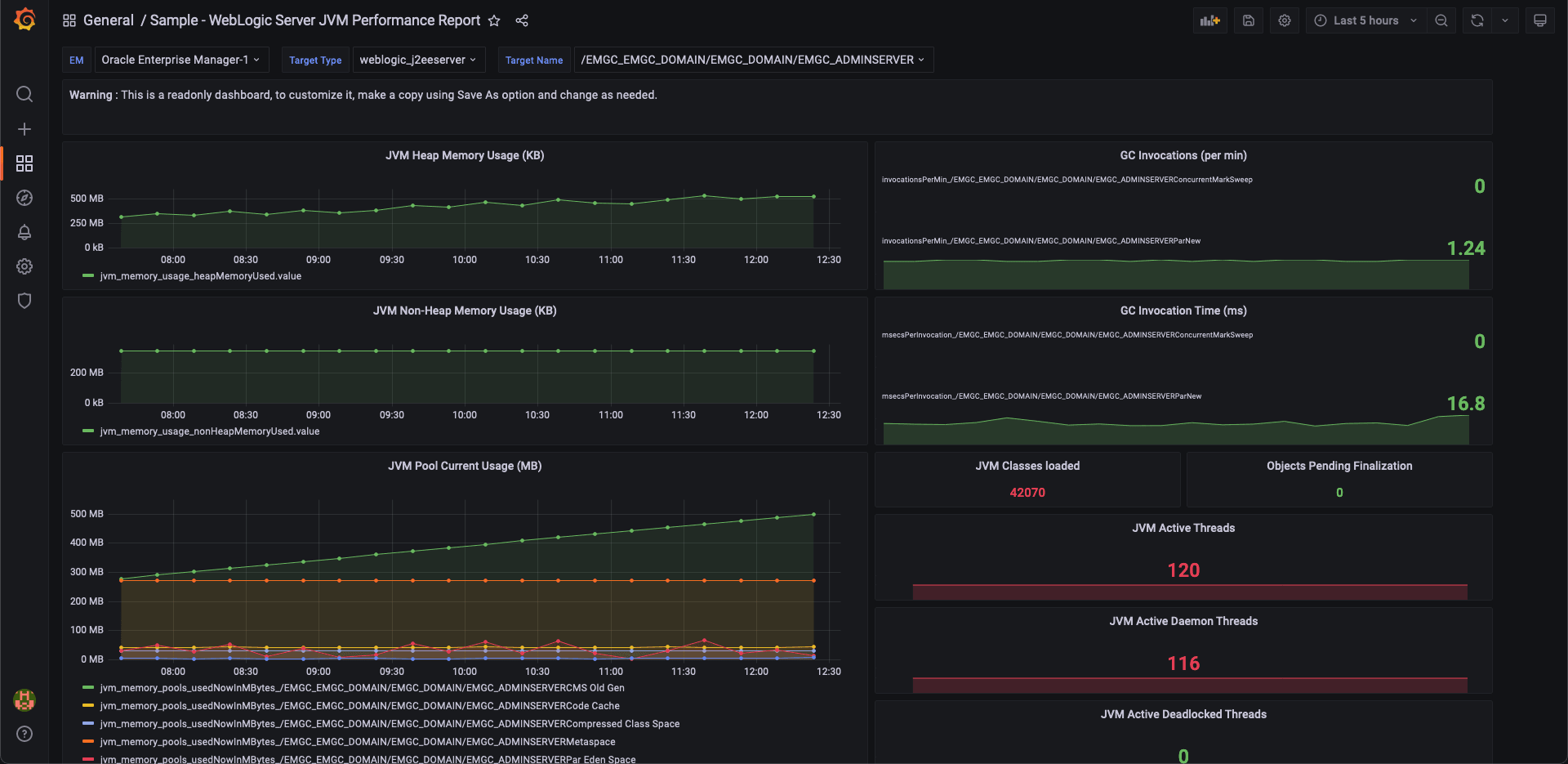Star this dashboard
Screen dimensions: 1568x764
pyautogui.click(x=494, y=21)
